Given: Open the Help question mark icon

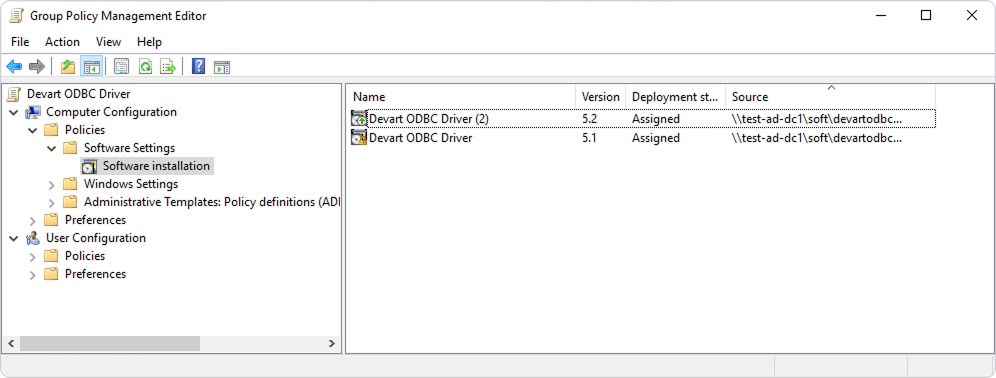Looking at the screenshot, I should tap(198, 66).
